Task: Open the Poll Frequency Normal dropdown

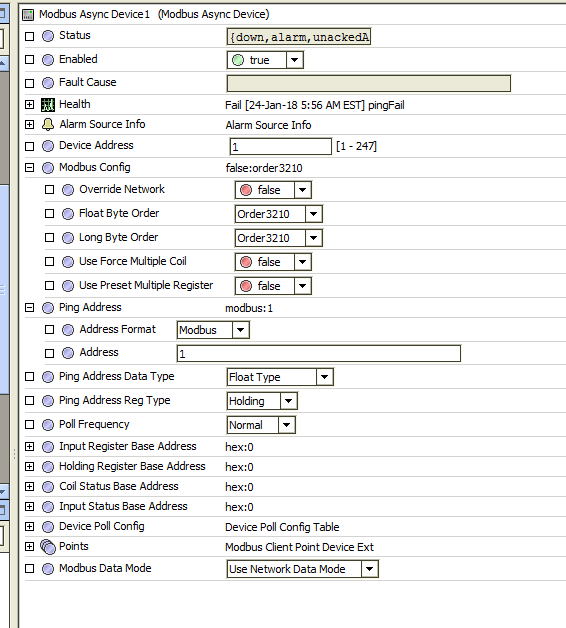Action: (287, 425)
